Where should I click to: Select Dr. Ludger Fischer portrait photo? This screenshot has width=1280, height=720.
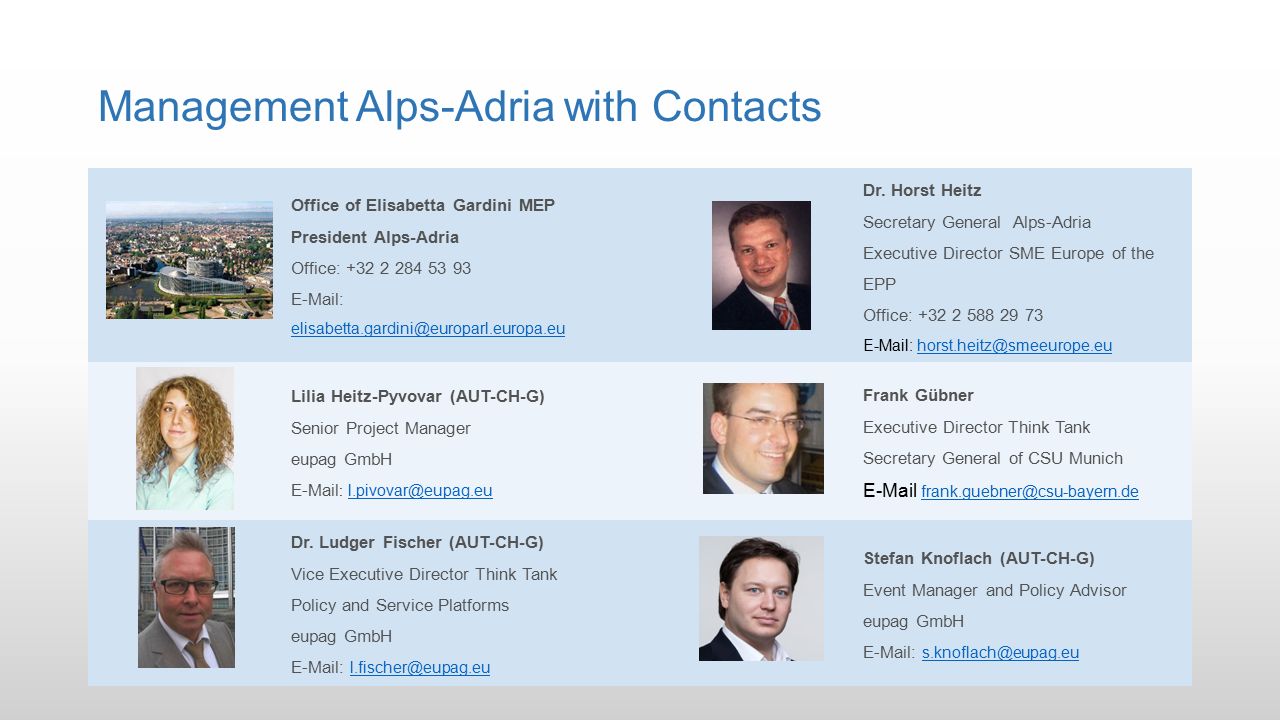pos(186,597)
